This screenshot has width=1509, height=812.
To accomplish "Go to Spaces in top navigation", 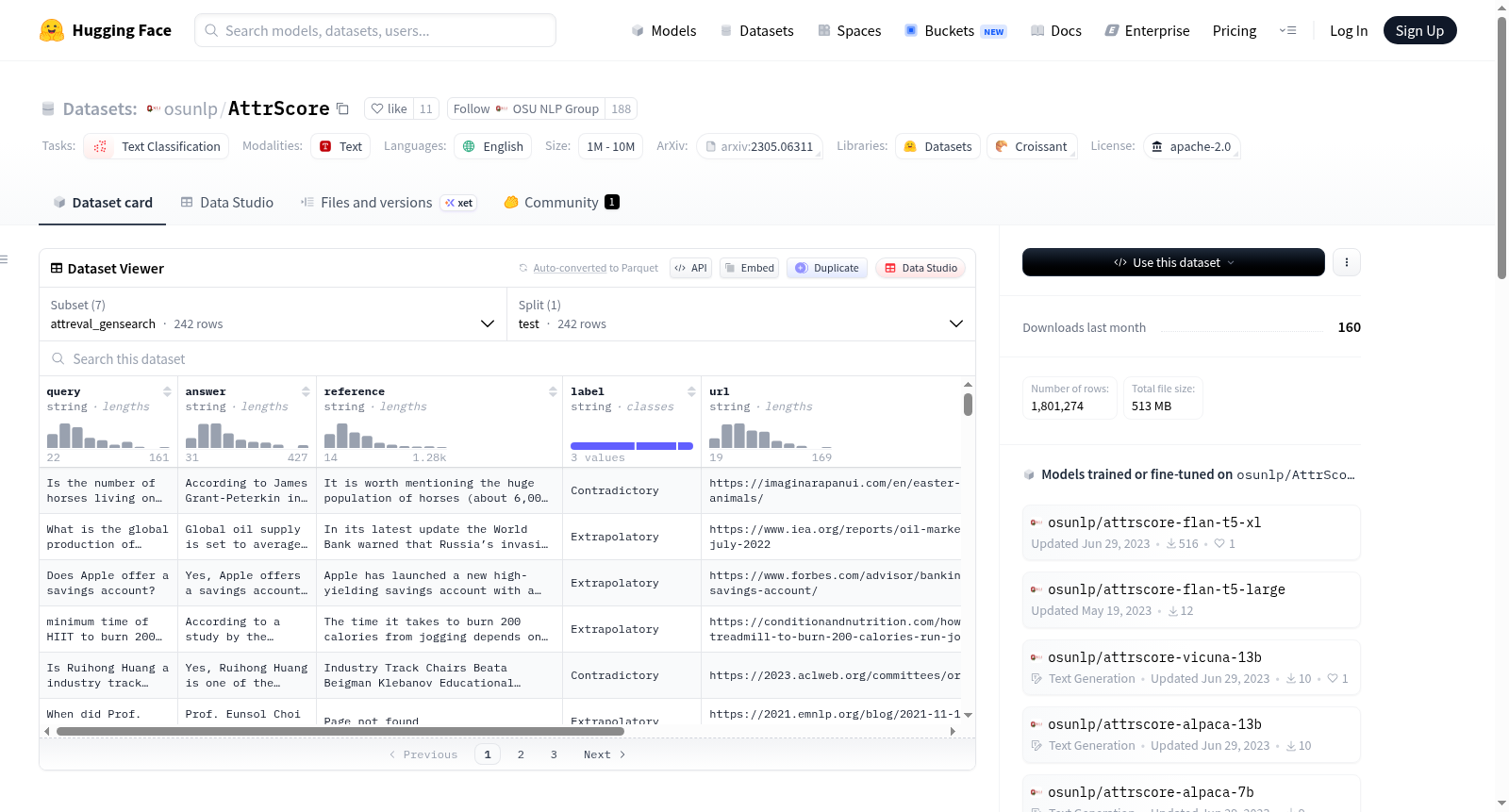I will pyautogui.click(x=850, y=30).
